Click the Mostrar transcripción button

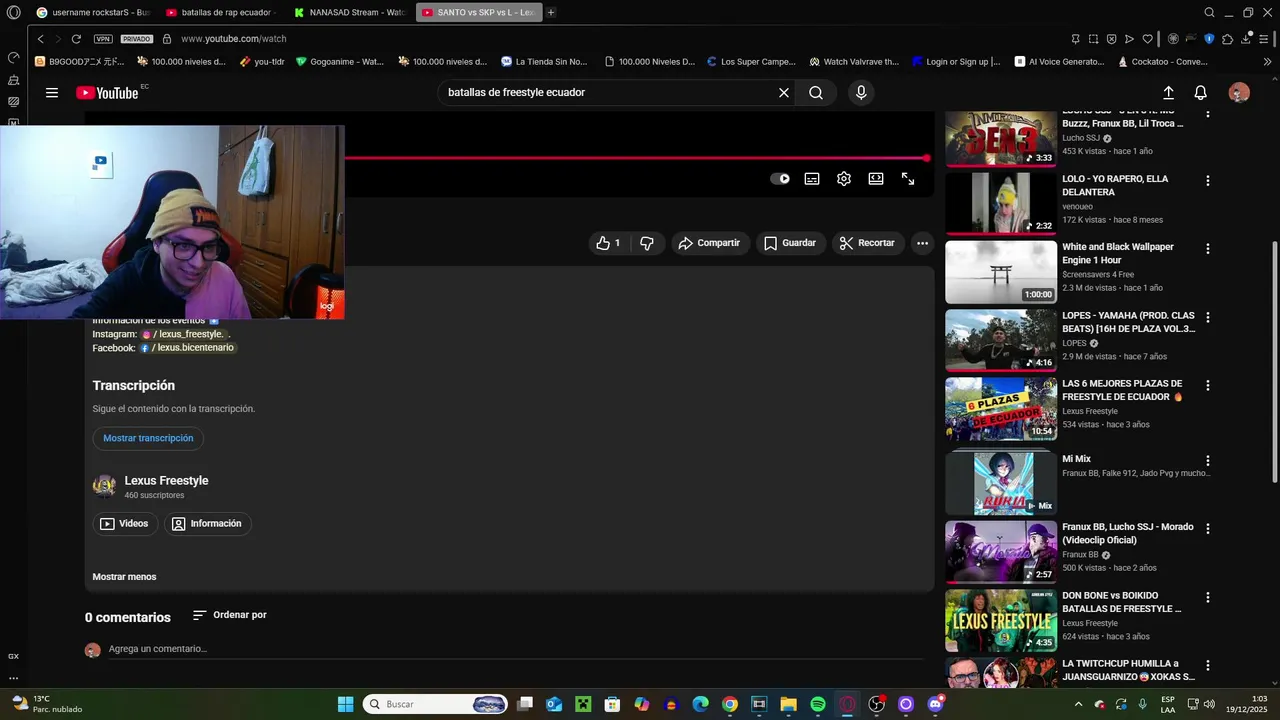tap(148, 438)
